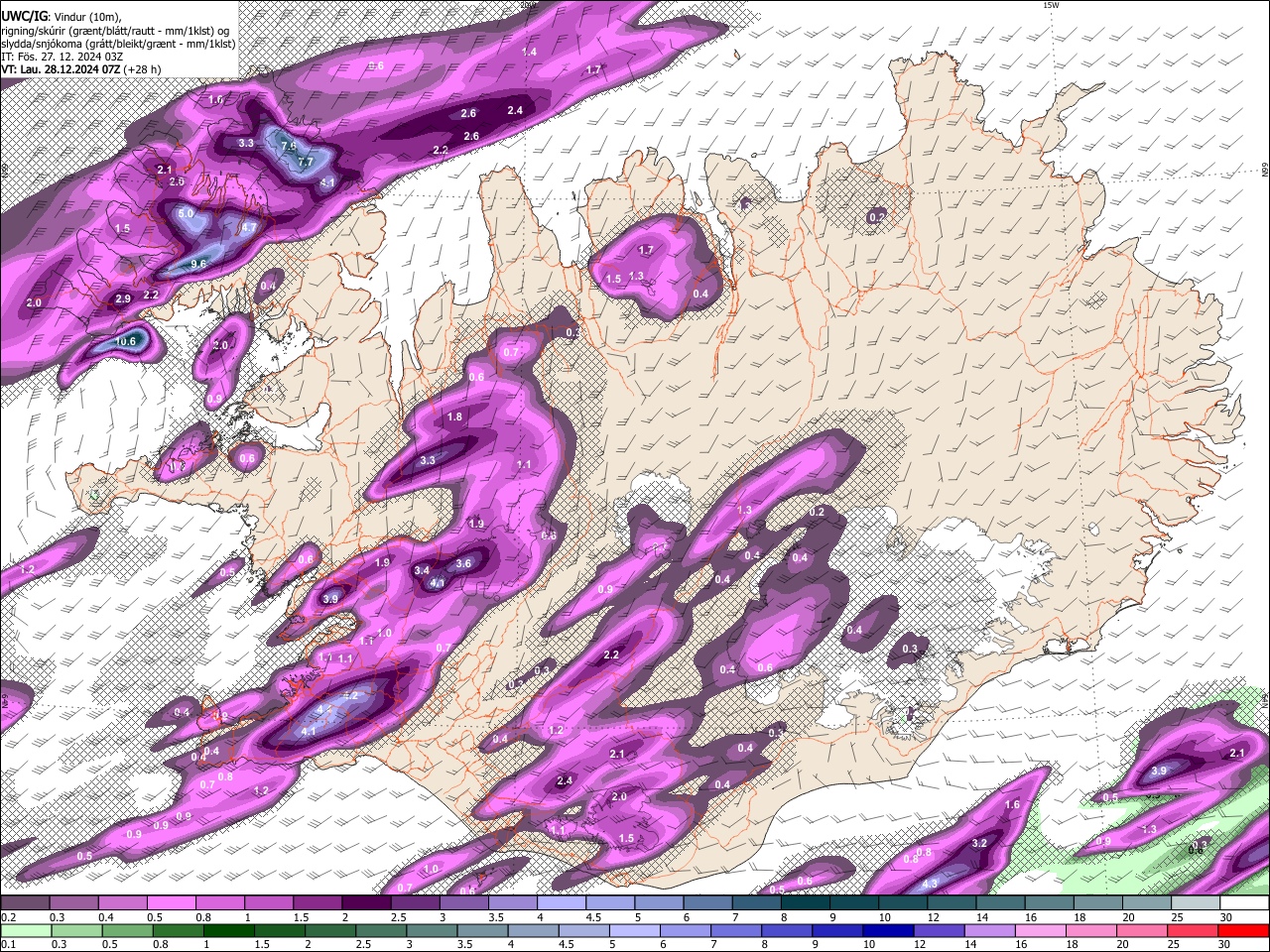Click the 0.2 label on the snow scale

[8, 917]
